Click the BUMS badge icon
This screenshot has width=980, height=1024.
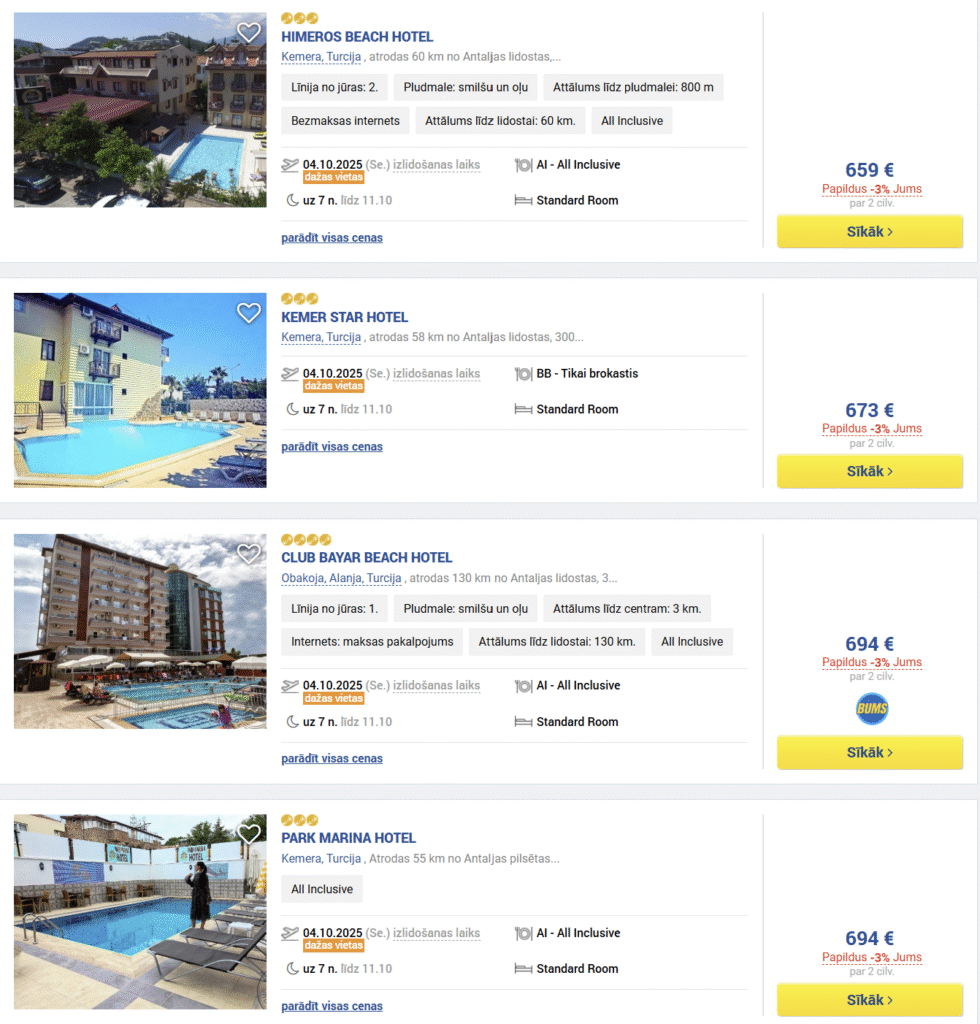(x=871, y=709)
